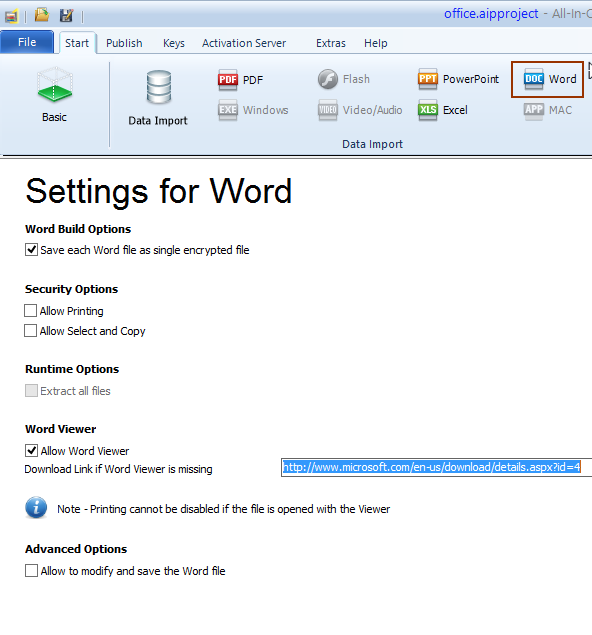This screenshot has height=635, width=592.
Task: Select the PDF import icon
Action: coord(228,79)
